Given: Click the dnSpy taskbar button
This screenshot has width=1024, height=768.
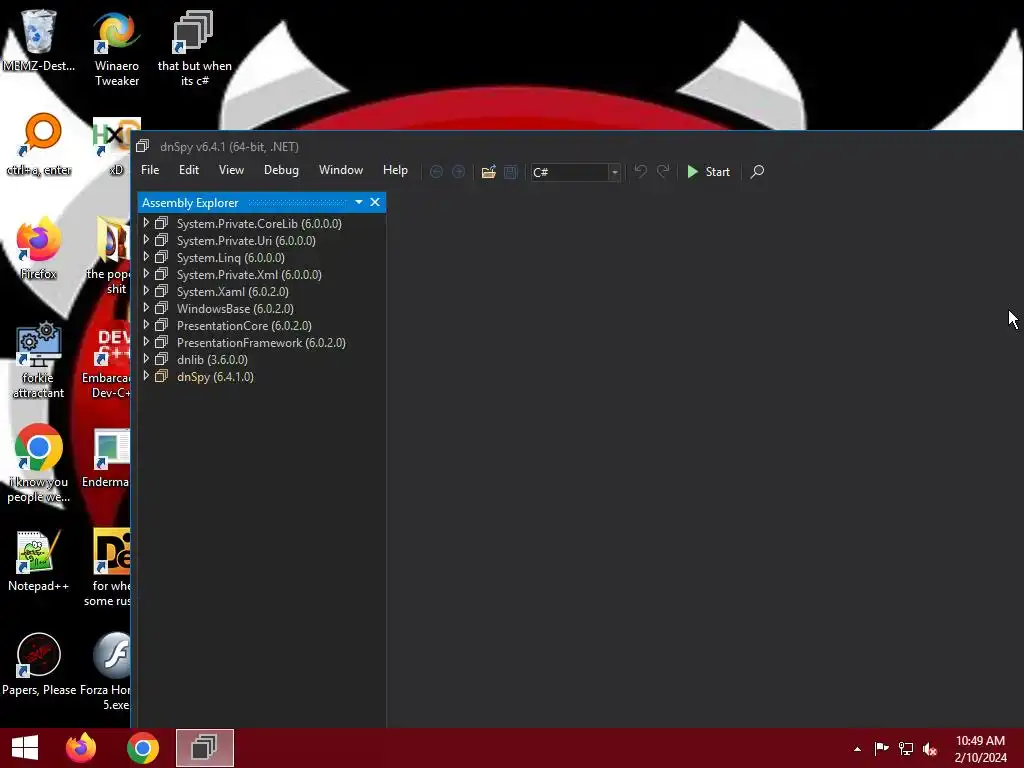Looking at the screenshot, I should pyautogui.click(x=204, y=748).
